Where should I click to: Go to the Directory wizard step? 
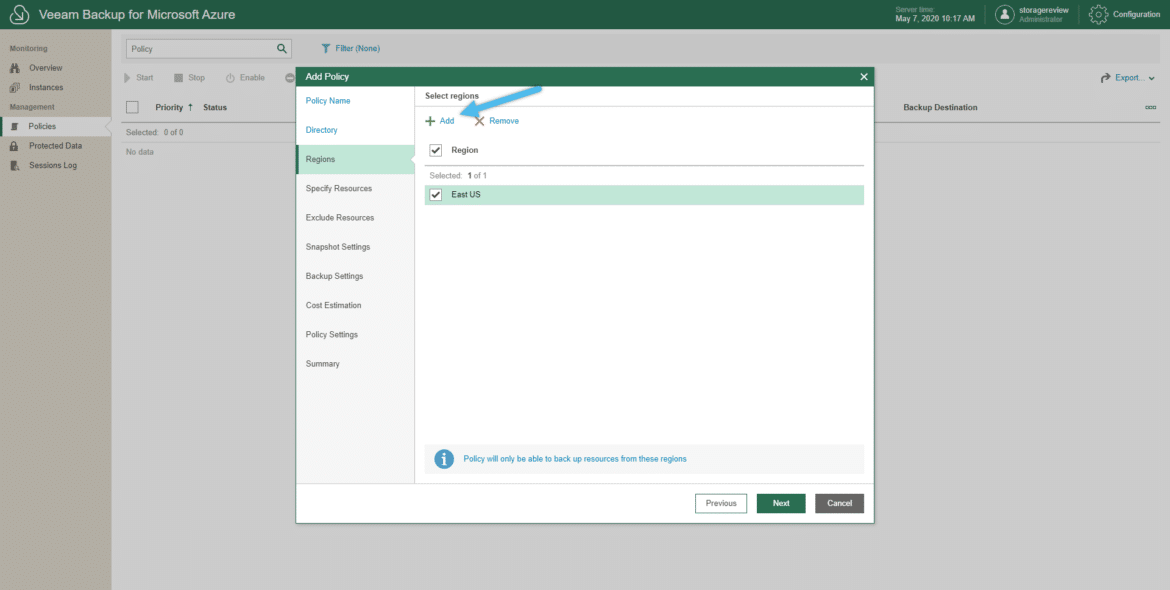point(322,130)
